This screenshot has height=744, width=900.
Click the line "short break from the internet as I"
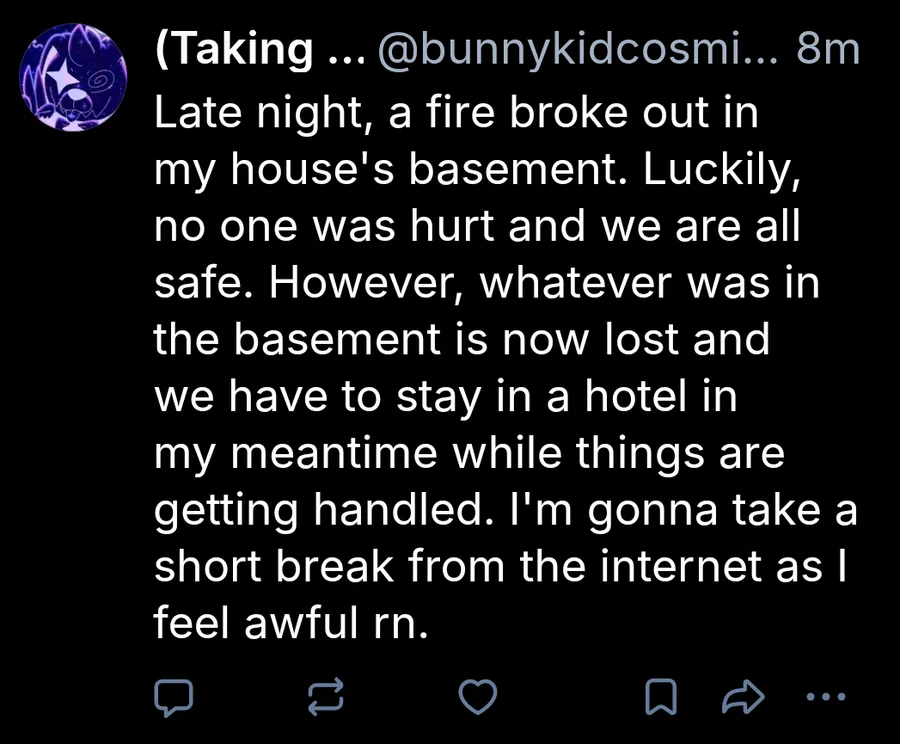point(501,569)
